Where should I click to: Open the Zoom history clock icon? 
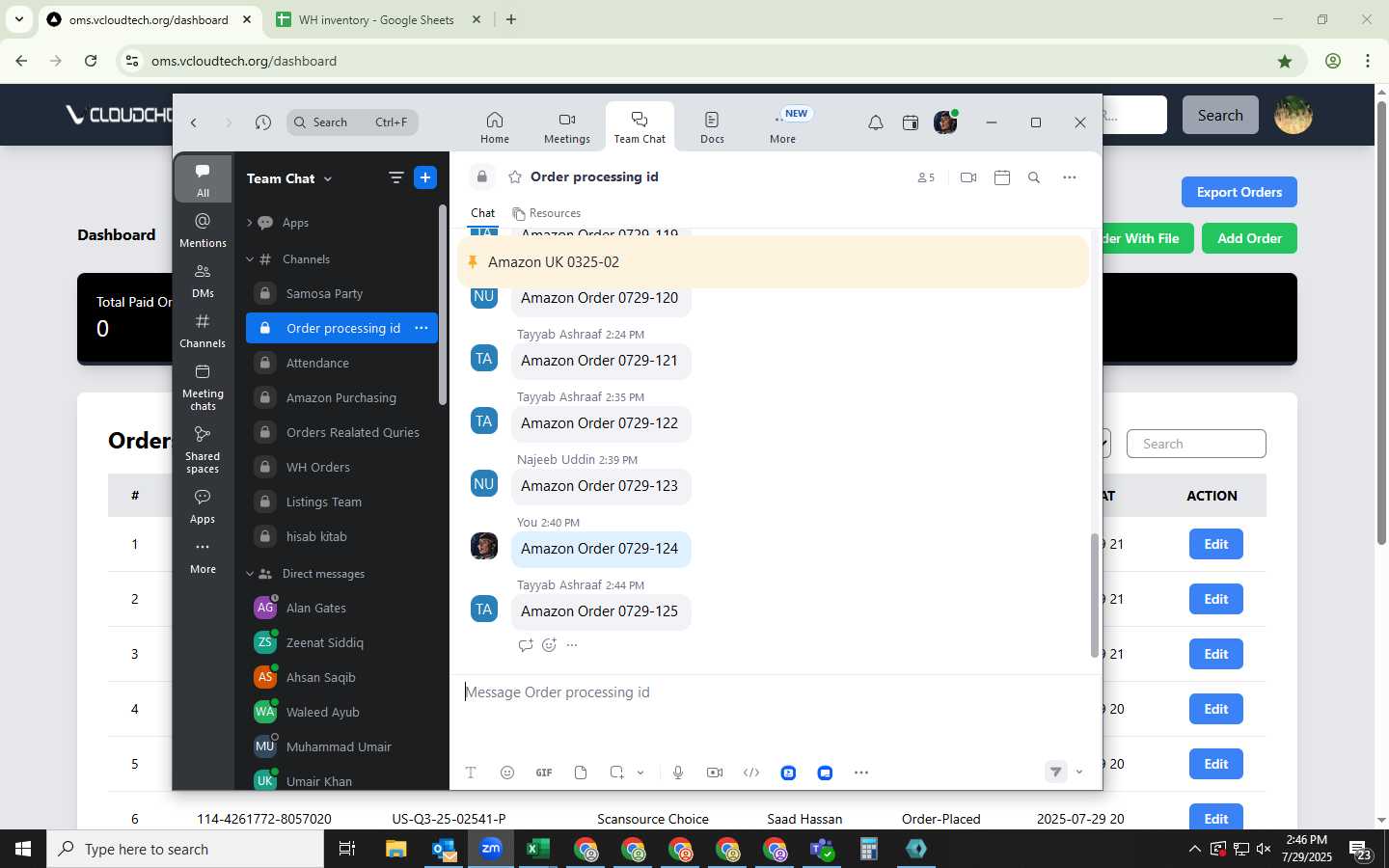[x=263, y=122]
